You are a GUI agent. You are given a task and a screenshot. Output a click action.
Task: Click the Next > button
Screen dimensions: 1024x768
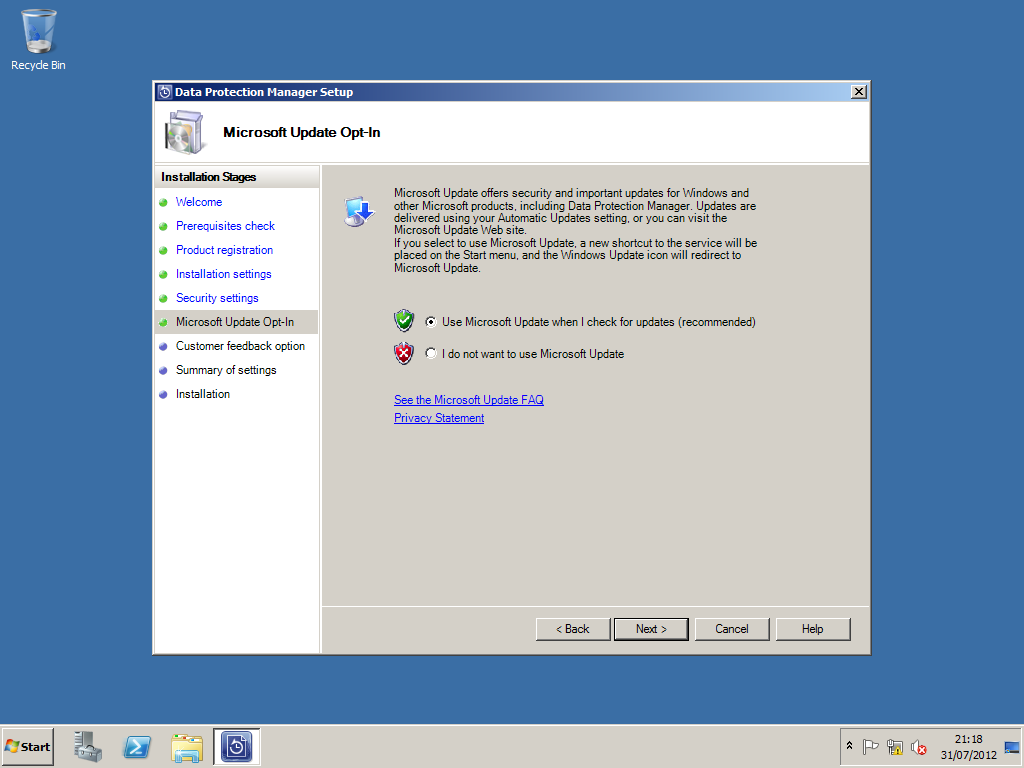coord(651,629)
